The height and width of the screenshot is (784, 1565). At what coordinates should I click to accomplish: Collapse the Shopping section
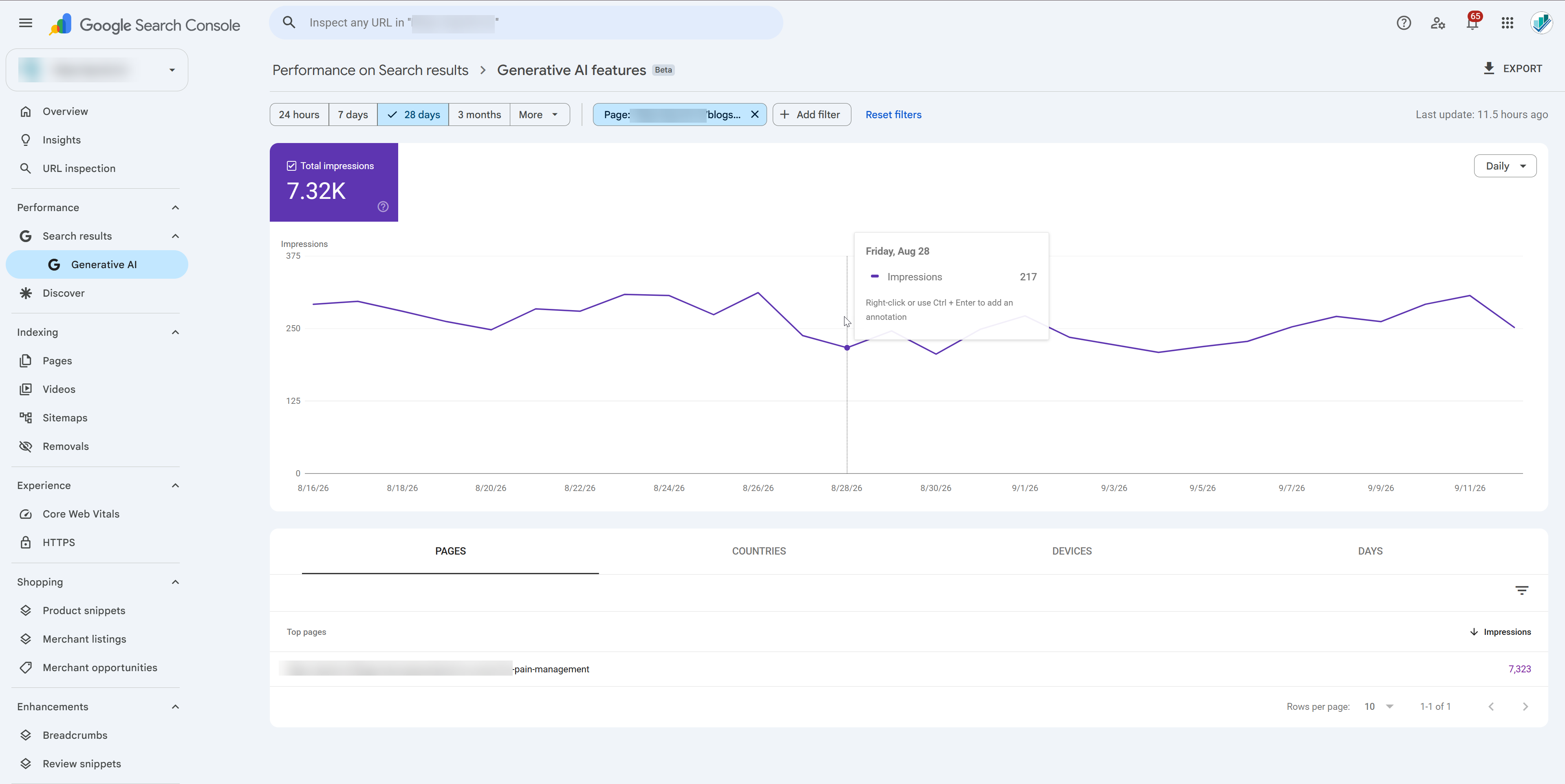tap(176, 582)
